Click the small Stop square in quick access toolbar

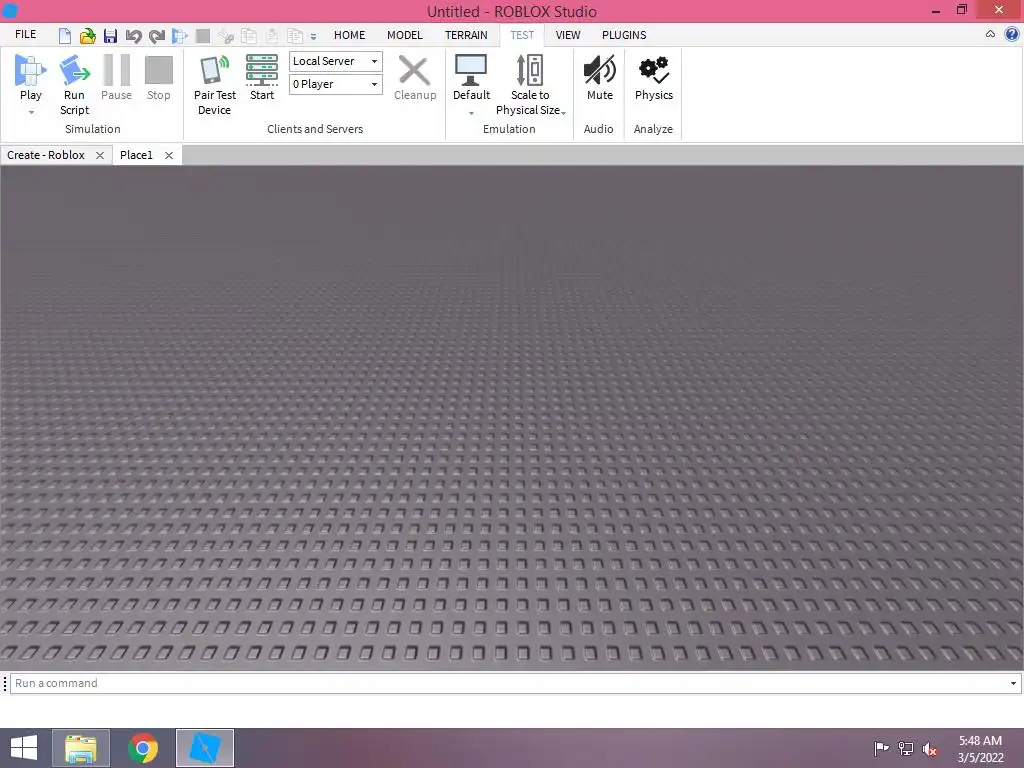click(203, 35)
